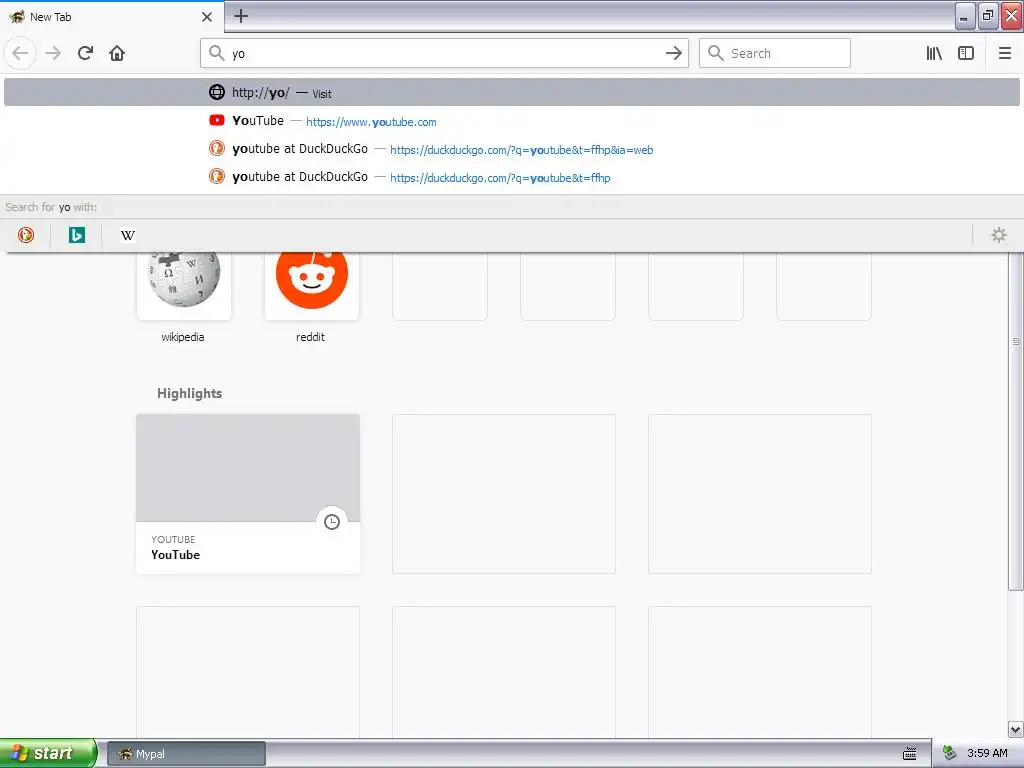Viewport: 1024px width, 768px height.
Task: Select youtube at DuckDuckGo ia=web suggestion
Action: (x=511, y=149)
